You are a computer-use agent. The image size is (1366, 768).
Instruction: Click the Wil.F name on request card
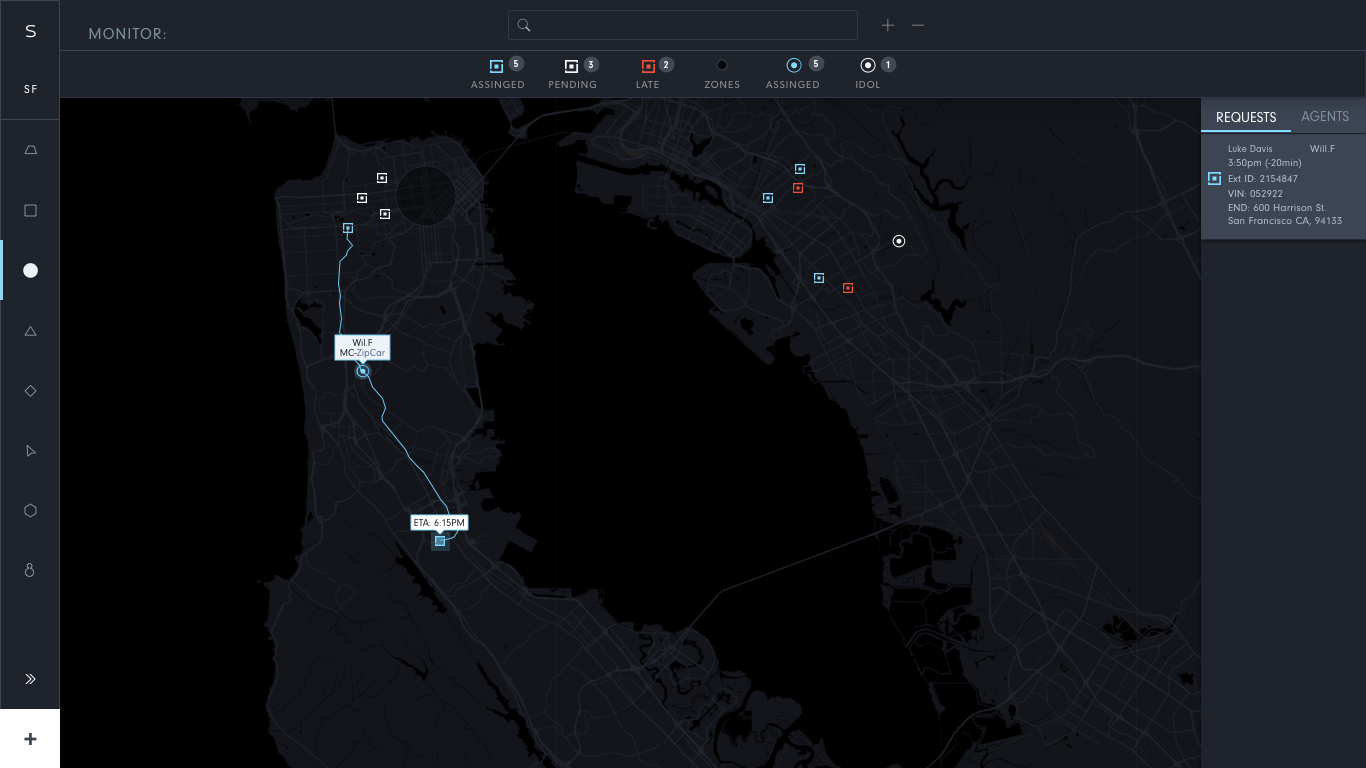coord(1322,148)
